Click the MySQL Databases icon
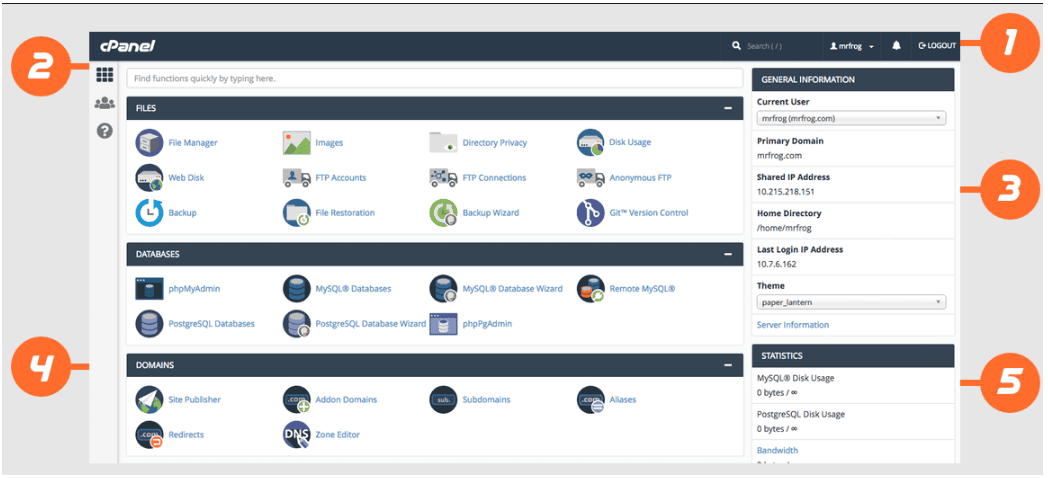Screen dimensions: 1048x478 [x=297, y=289]
